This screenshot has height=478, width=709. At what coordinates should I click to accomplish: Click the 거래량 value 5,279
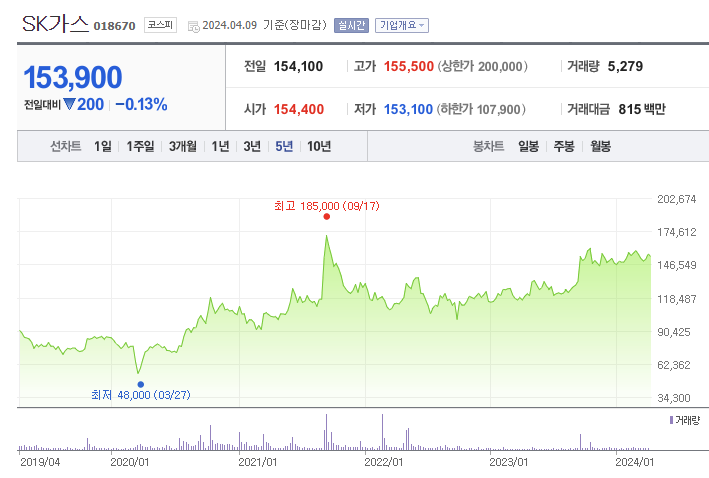[x=625, y=66]
